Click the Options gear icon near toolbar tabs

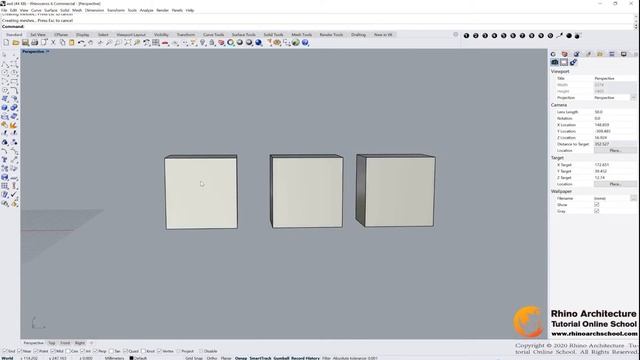coord(456,35)
